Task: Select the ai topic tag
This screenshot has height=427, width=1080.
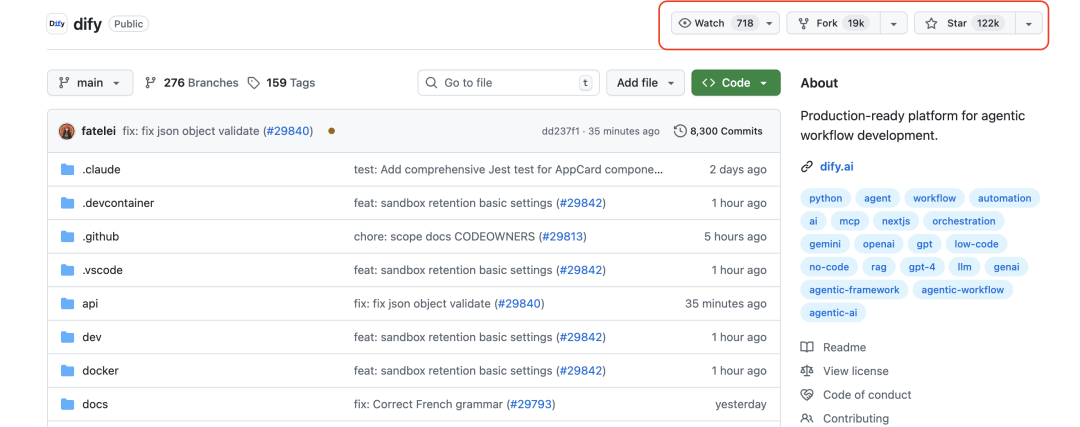Action: tap(813, 221)
